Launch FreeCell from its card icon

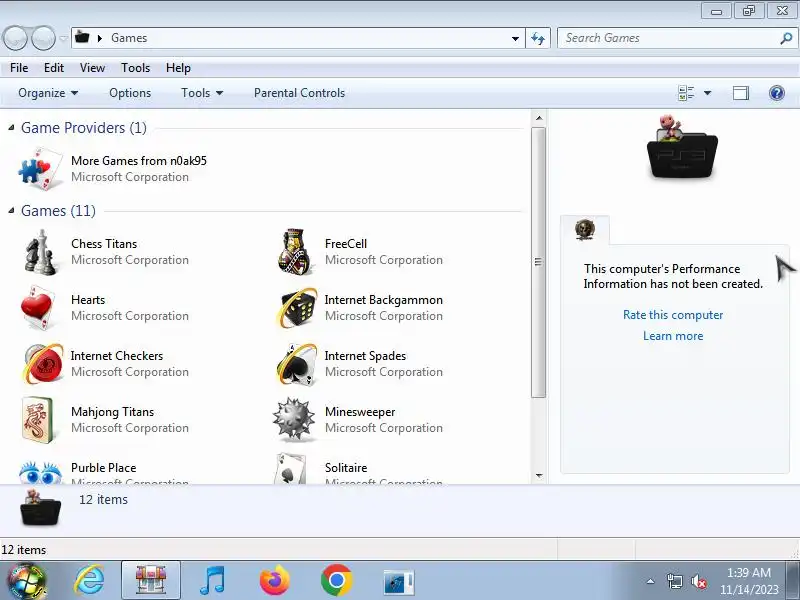pos(295,252)
